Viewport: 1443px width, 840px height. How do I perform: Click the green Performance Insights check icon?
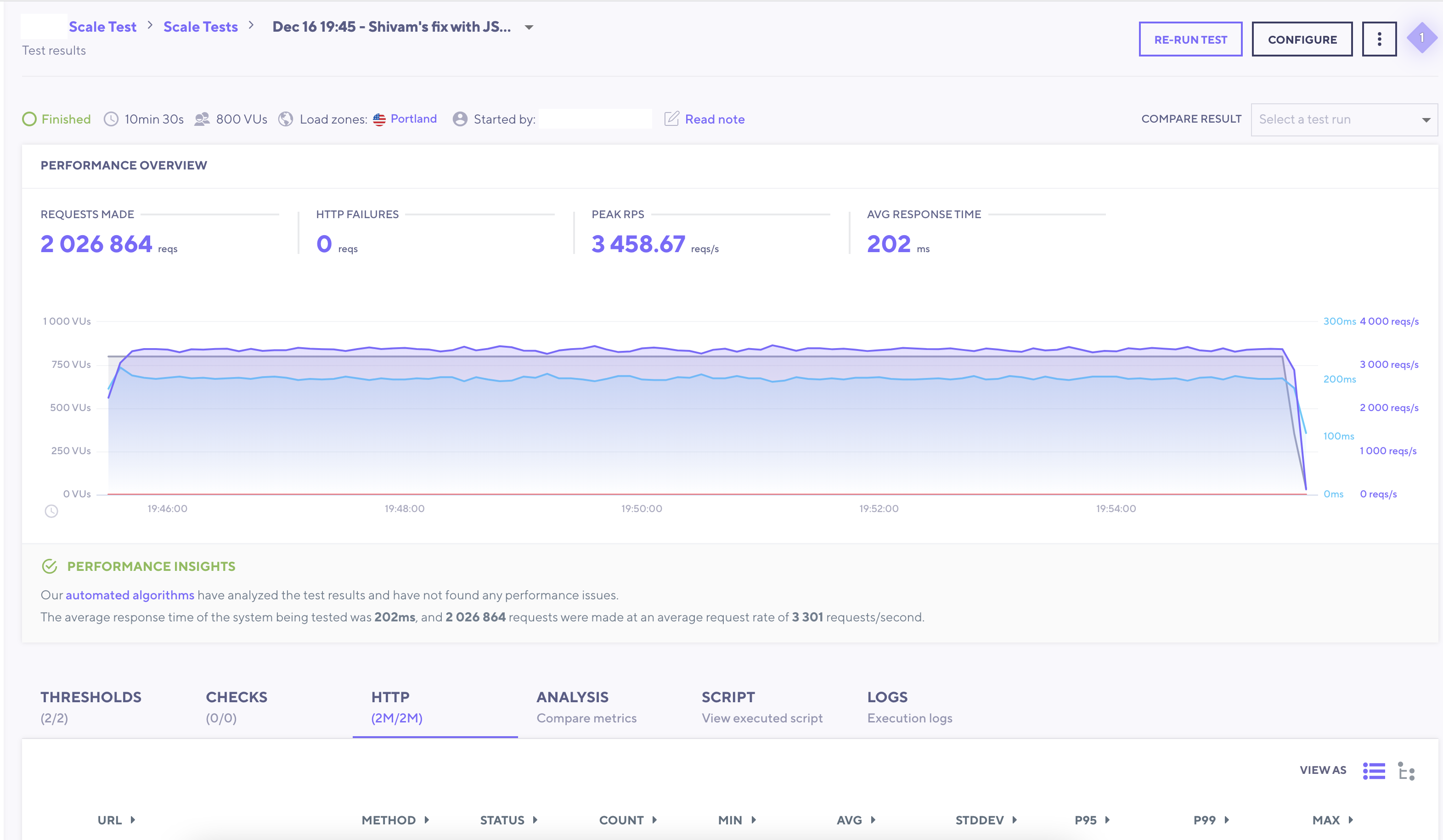point(50,566)
